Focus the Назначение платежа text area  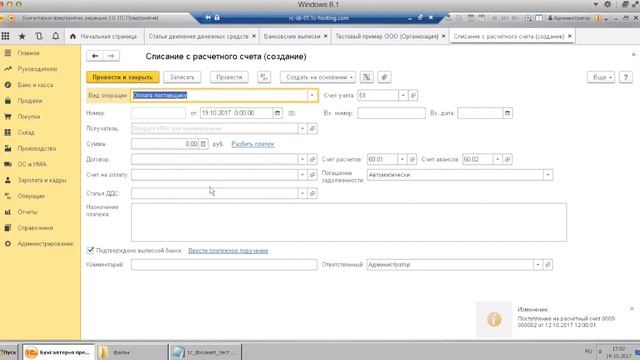coord(349,222)
